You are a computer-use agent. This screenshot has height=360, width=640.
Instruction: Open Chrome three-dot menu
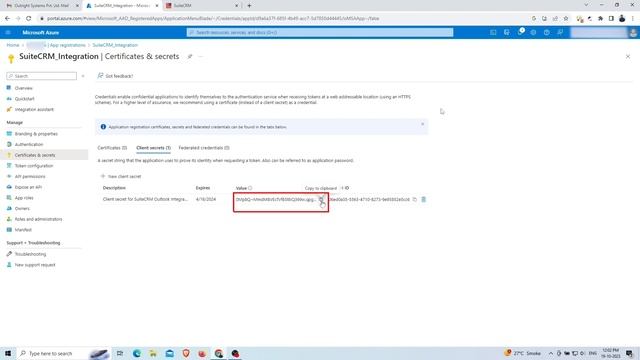point(633,18)
